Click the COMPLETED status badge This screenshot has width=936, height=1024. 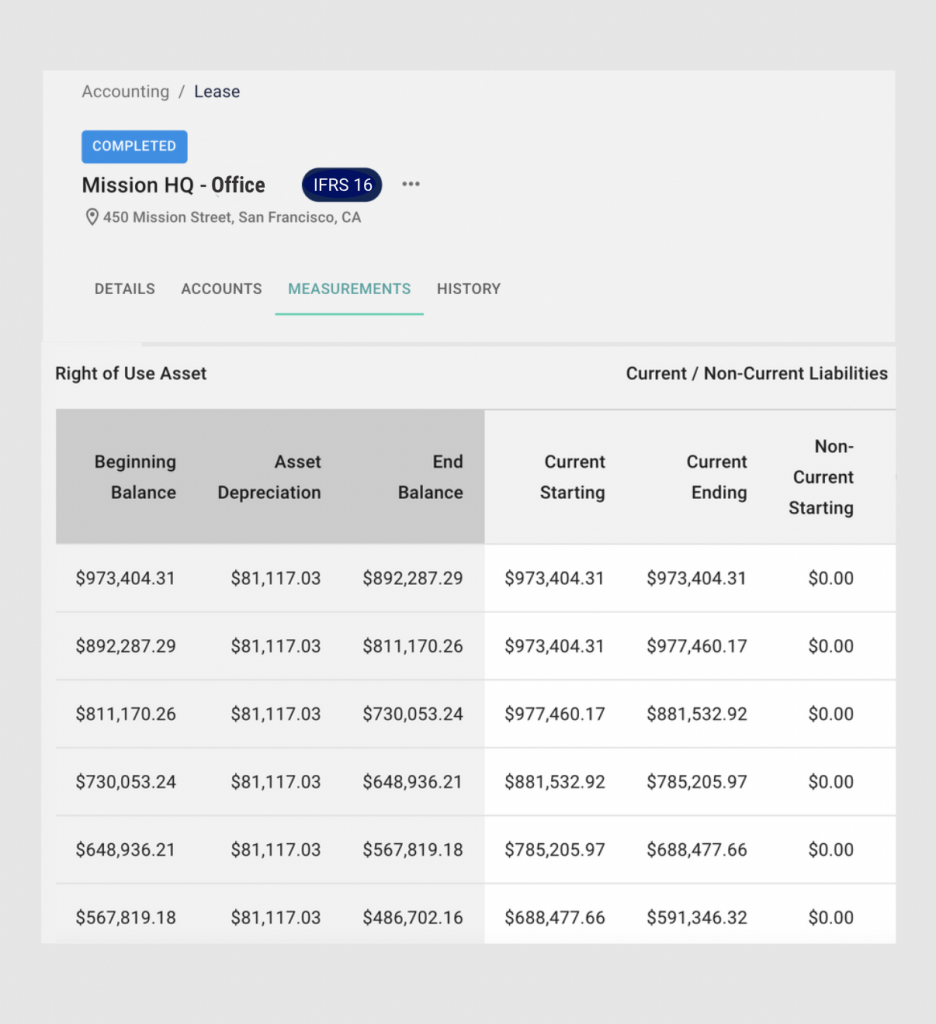click(x=135, y=146)
